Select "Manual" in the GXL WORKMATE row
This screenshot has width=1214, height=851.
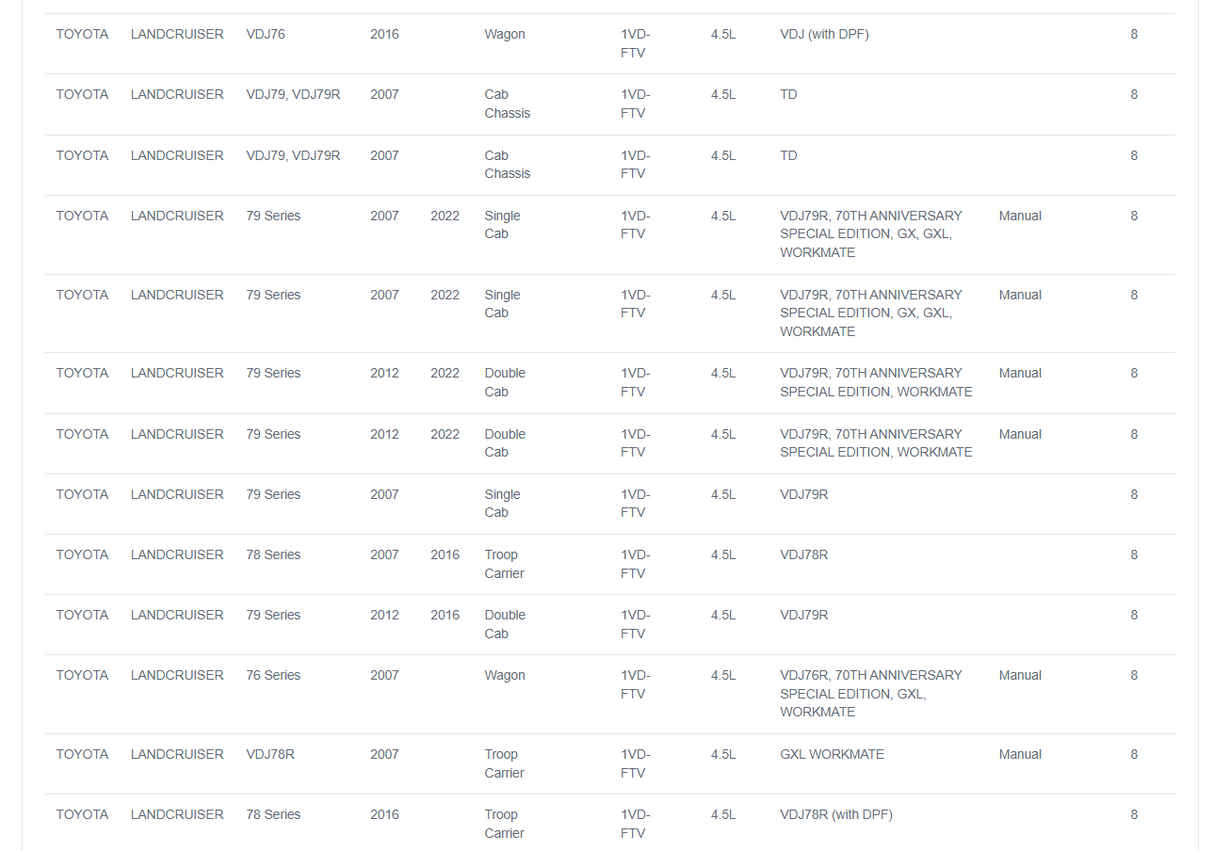(x=1020, y=754)
